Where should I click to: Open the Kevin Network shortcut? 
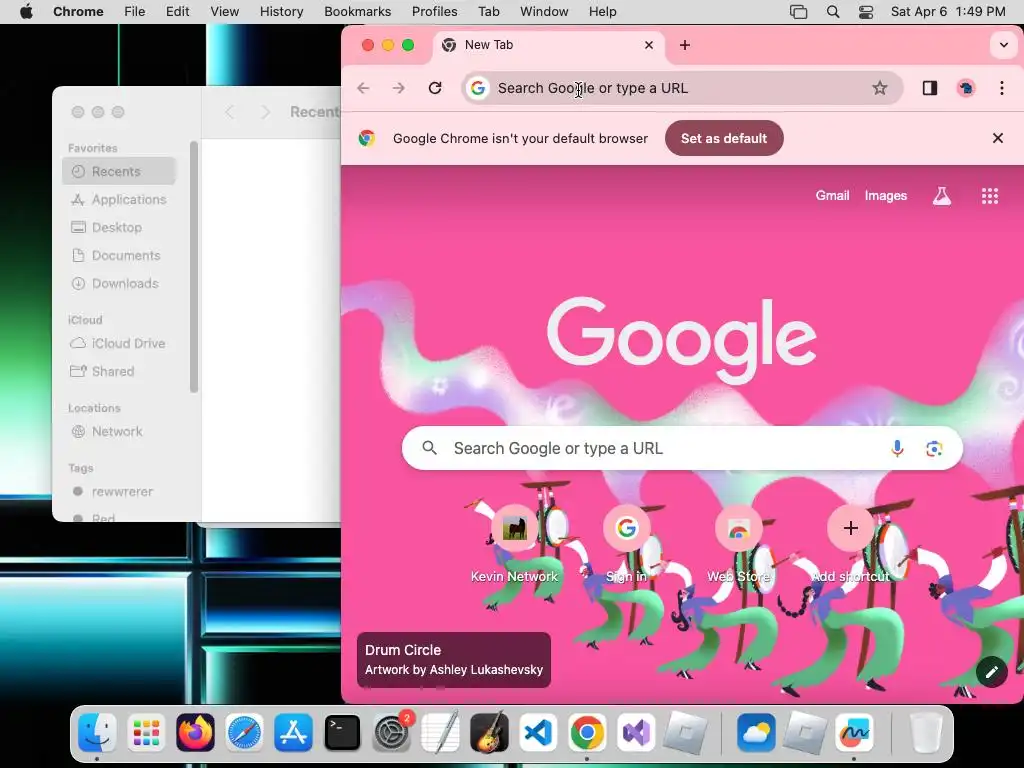tap(514, 544)
